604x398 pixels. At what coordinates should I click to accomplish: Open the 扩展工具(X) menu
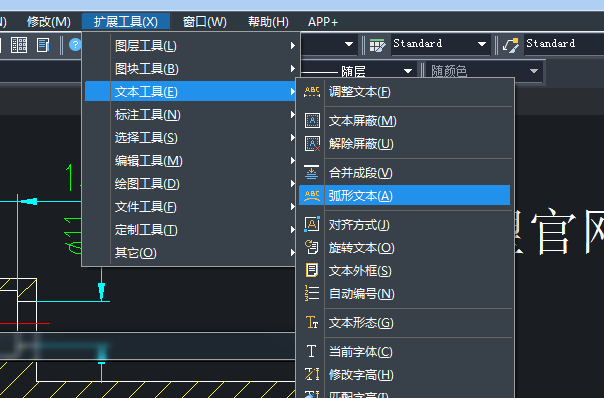click(126, 22)
